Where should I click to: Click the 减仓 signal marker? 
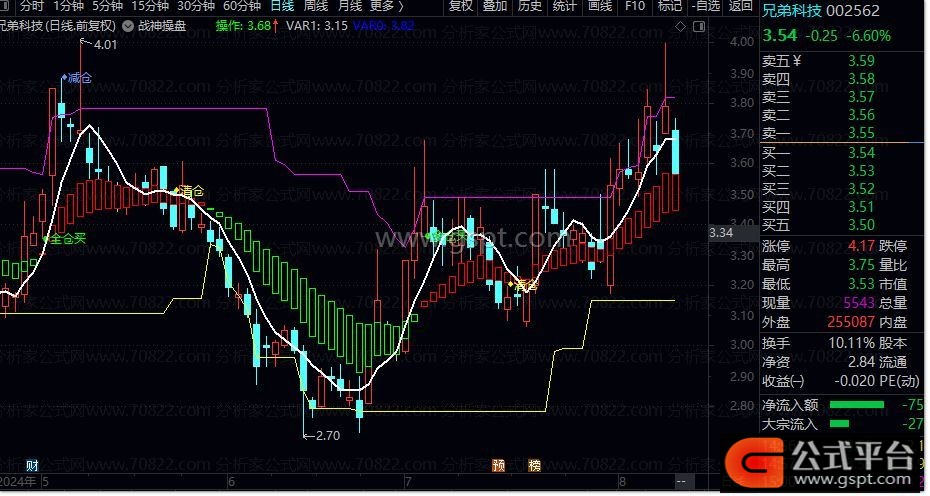[77, 78]
